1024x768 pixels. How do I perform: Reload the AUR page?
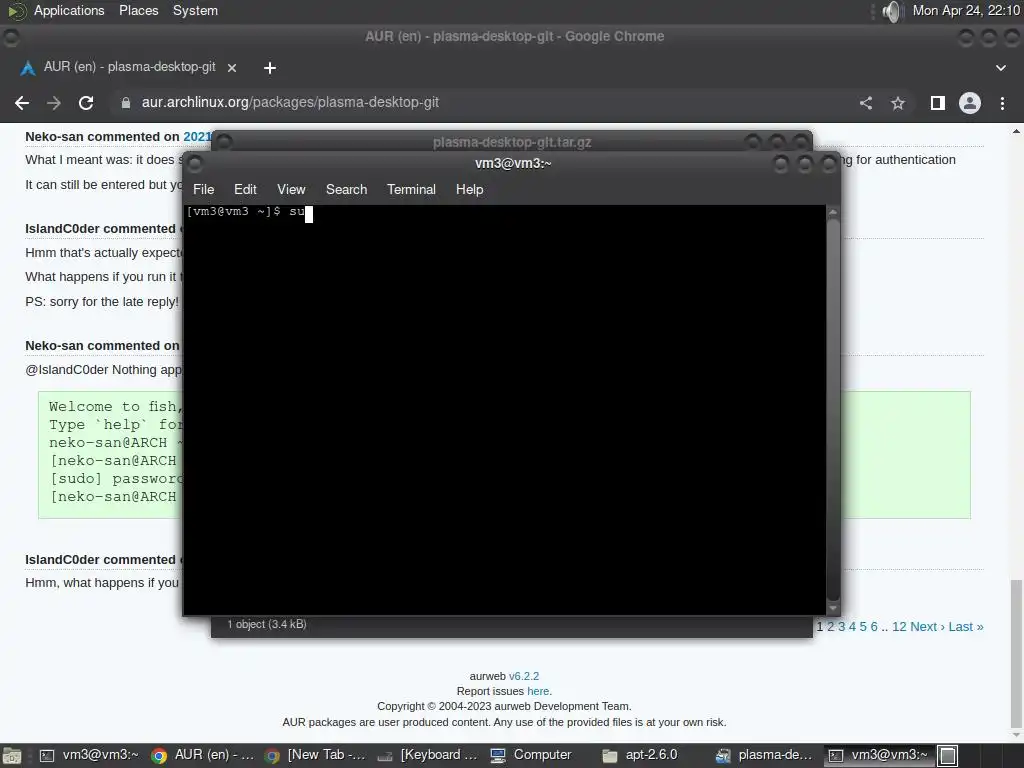click(x=86, y=103)
